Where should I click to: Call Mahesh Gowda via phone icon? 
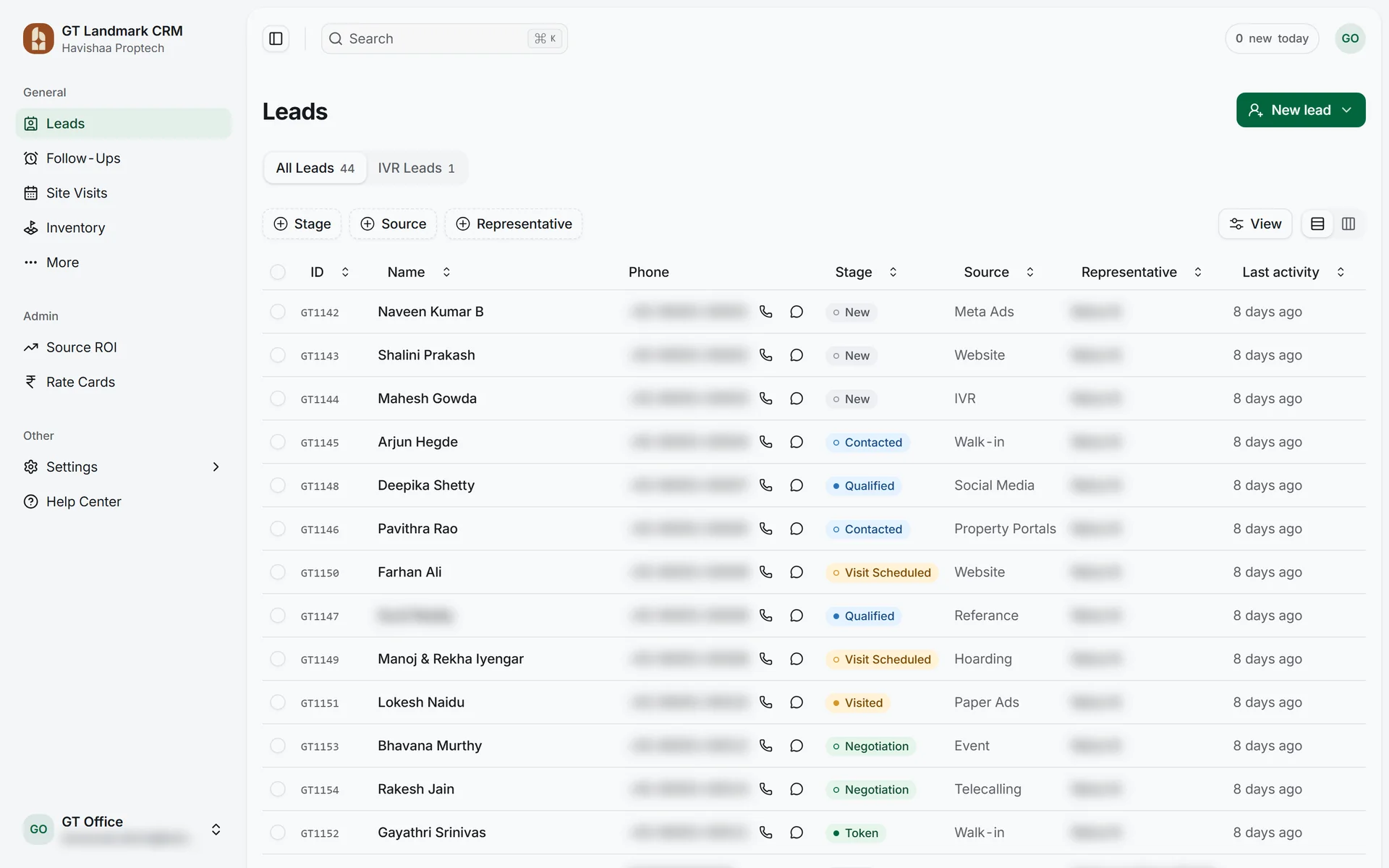coord(765,399)
